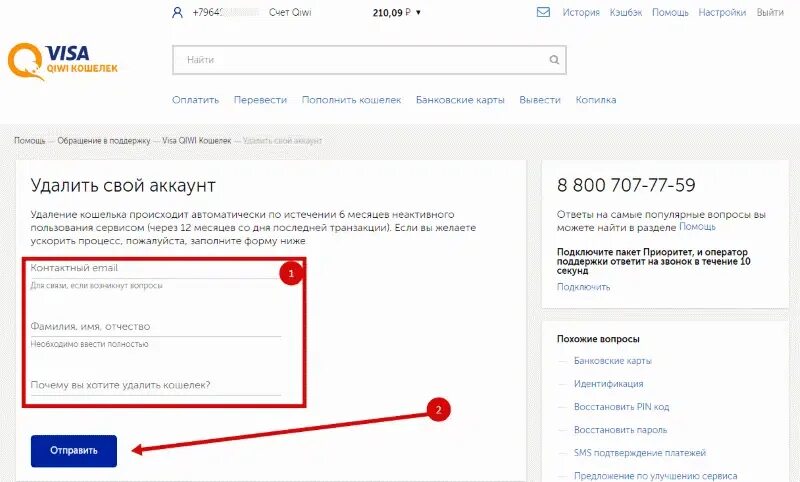Screen dimensions: 800x482
Task: Select the Оплатить tab
Action: 195,100
